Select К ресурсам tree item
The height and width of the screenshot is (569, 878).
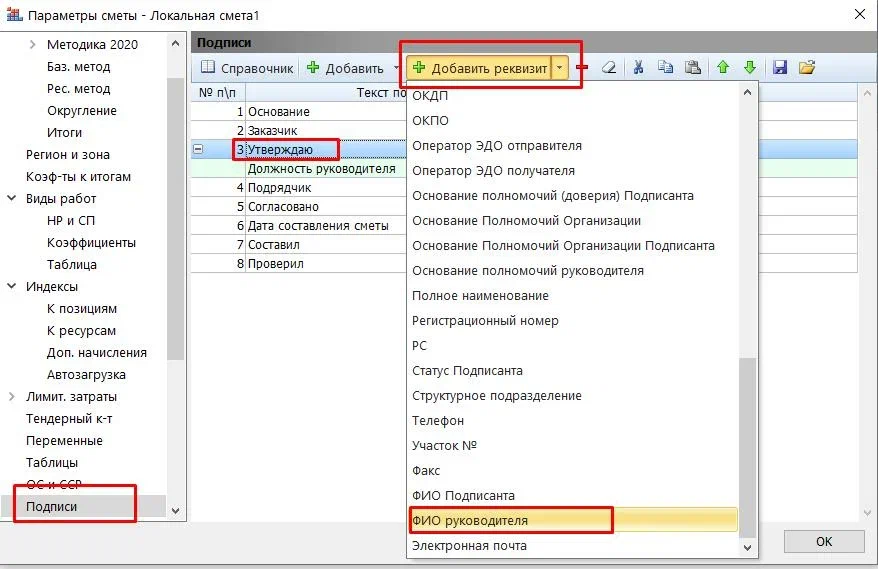tap(81, 330)
